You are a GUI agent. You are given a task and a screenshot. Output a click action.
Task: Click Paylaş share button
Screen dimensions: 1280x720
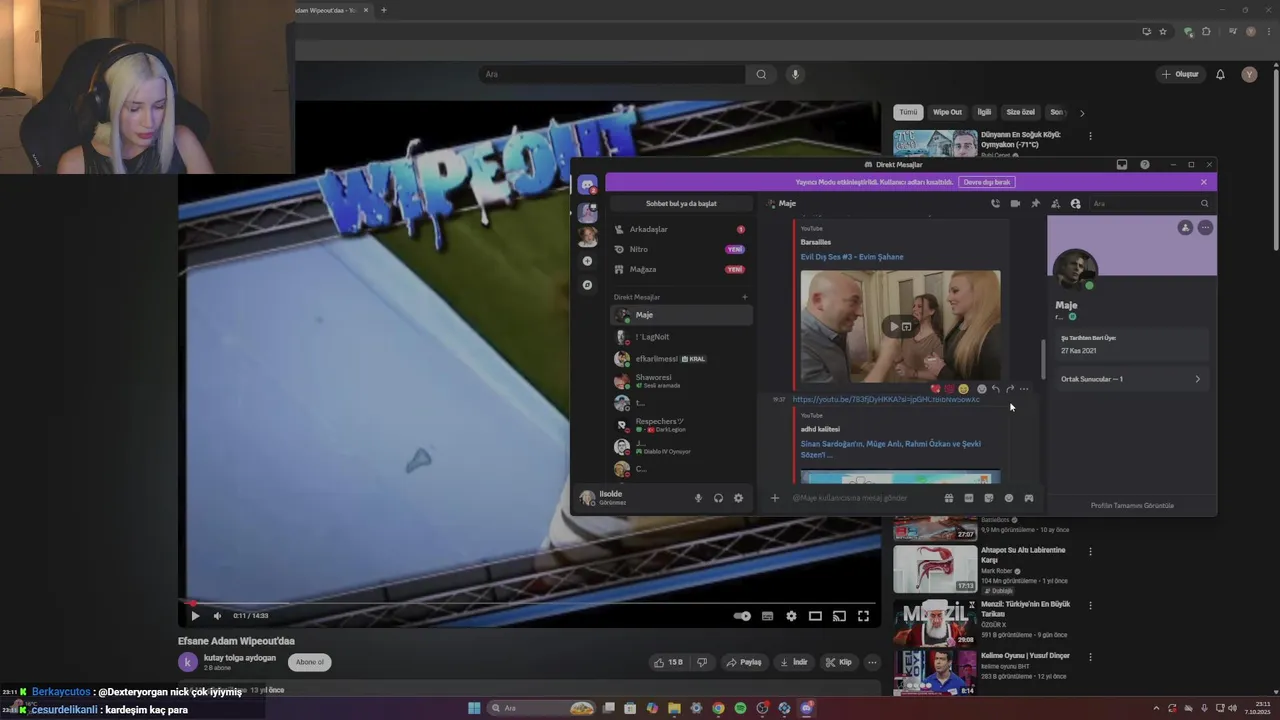(x=743, y=662)
